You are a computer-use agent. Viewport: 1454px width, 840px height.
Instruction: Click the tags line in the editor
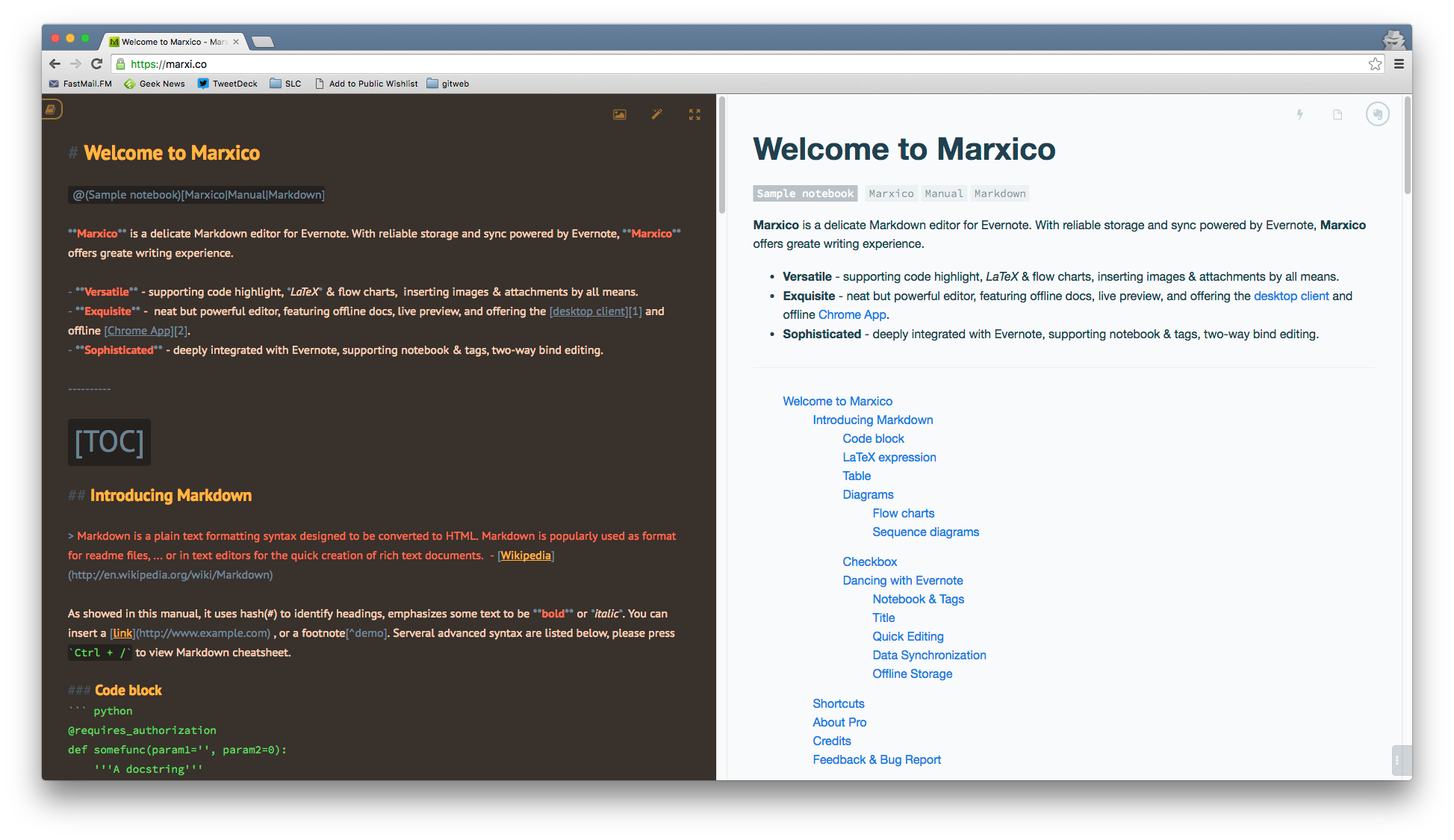click(198, 195)
